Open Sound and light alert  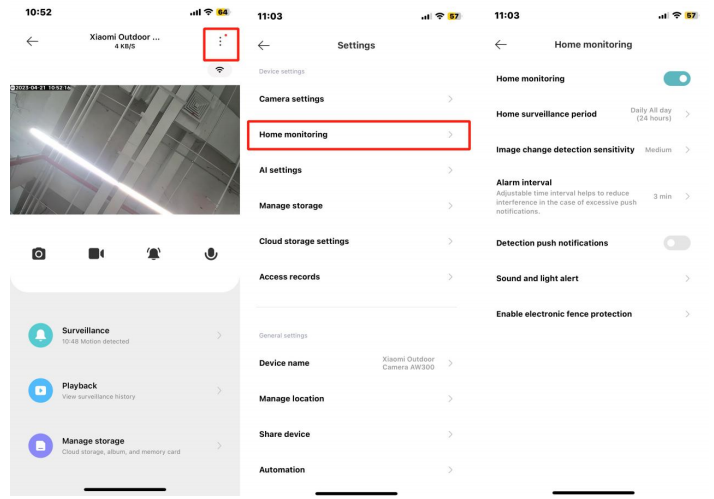(x=593, y=278)
